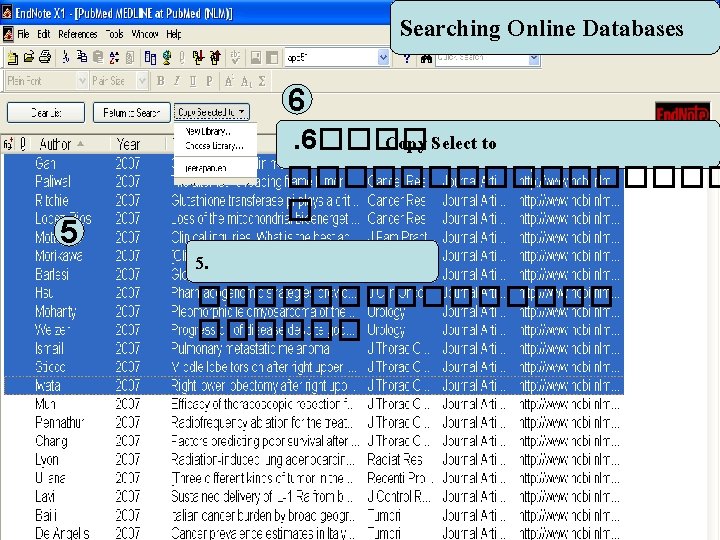Click the New Library toolbar icon
720x540 pixels.
pos(12,58)
